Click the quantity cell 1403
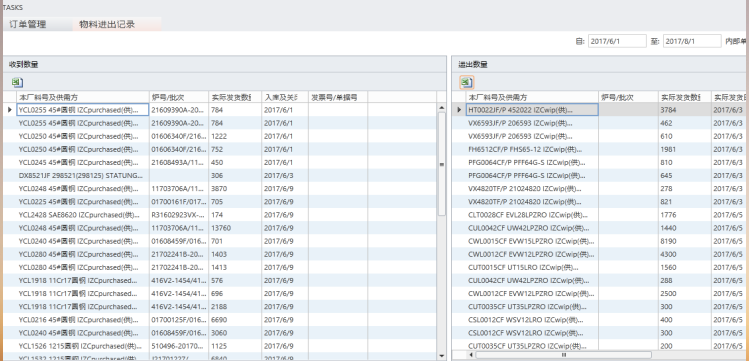This screenshot has height=361, width=749. click(x=235, y=254)
